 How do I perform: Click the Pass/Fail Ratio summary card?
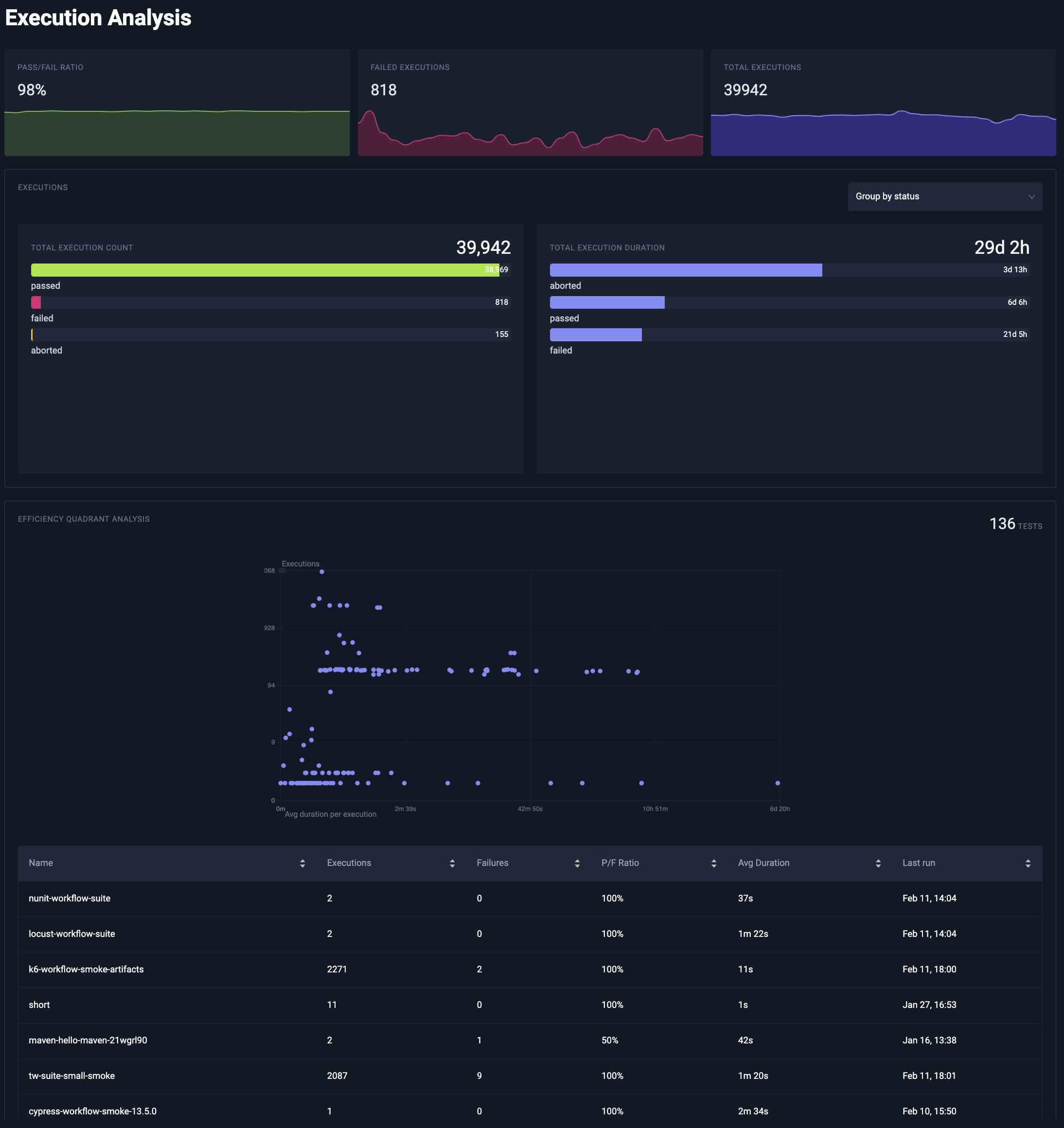coord(177,102)
